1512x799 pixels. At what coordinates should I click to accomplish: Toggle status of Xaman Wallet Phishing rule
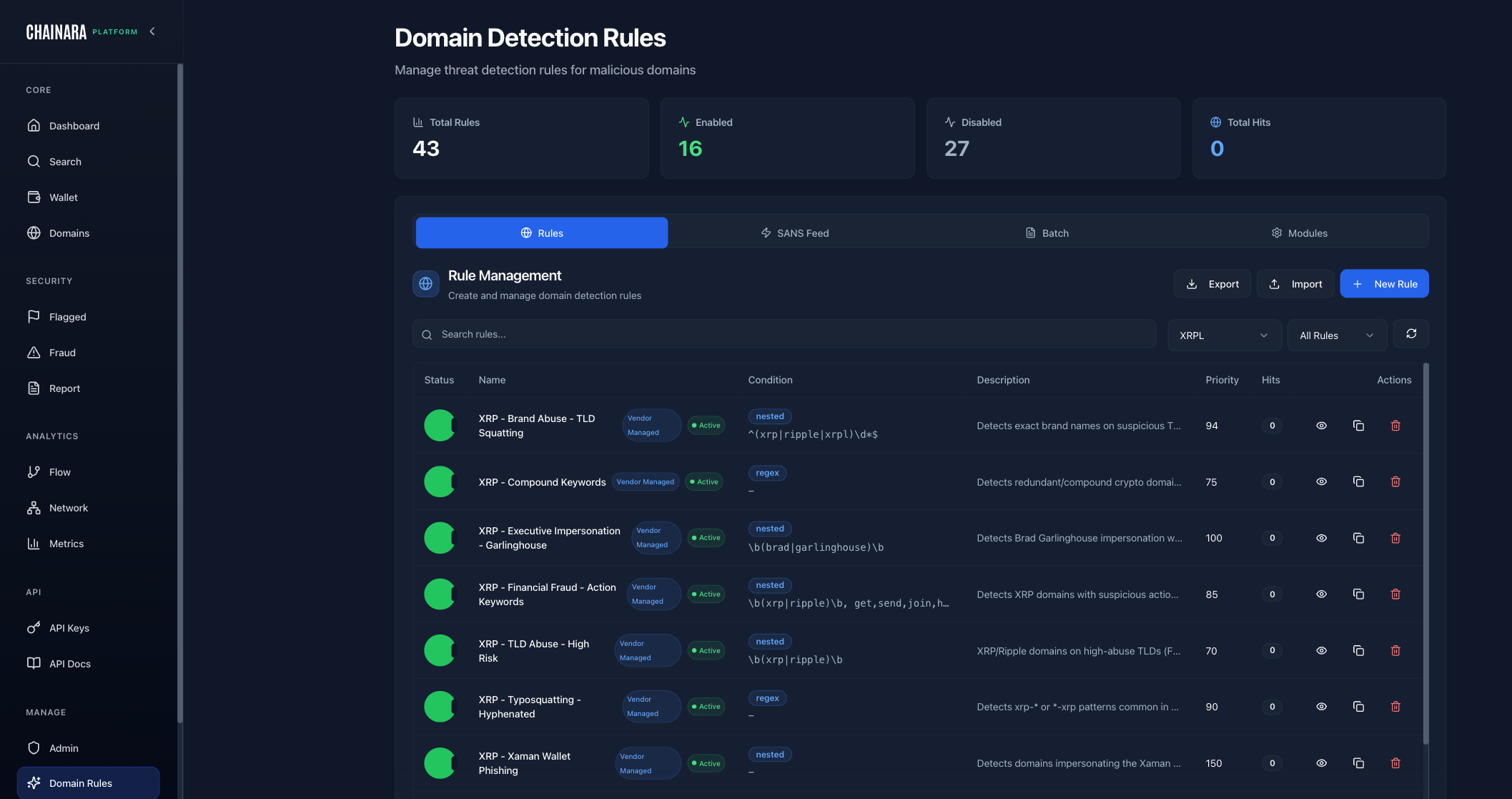pyautogui.click(x=440, y=763)
